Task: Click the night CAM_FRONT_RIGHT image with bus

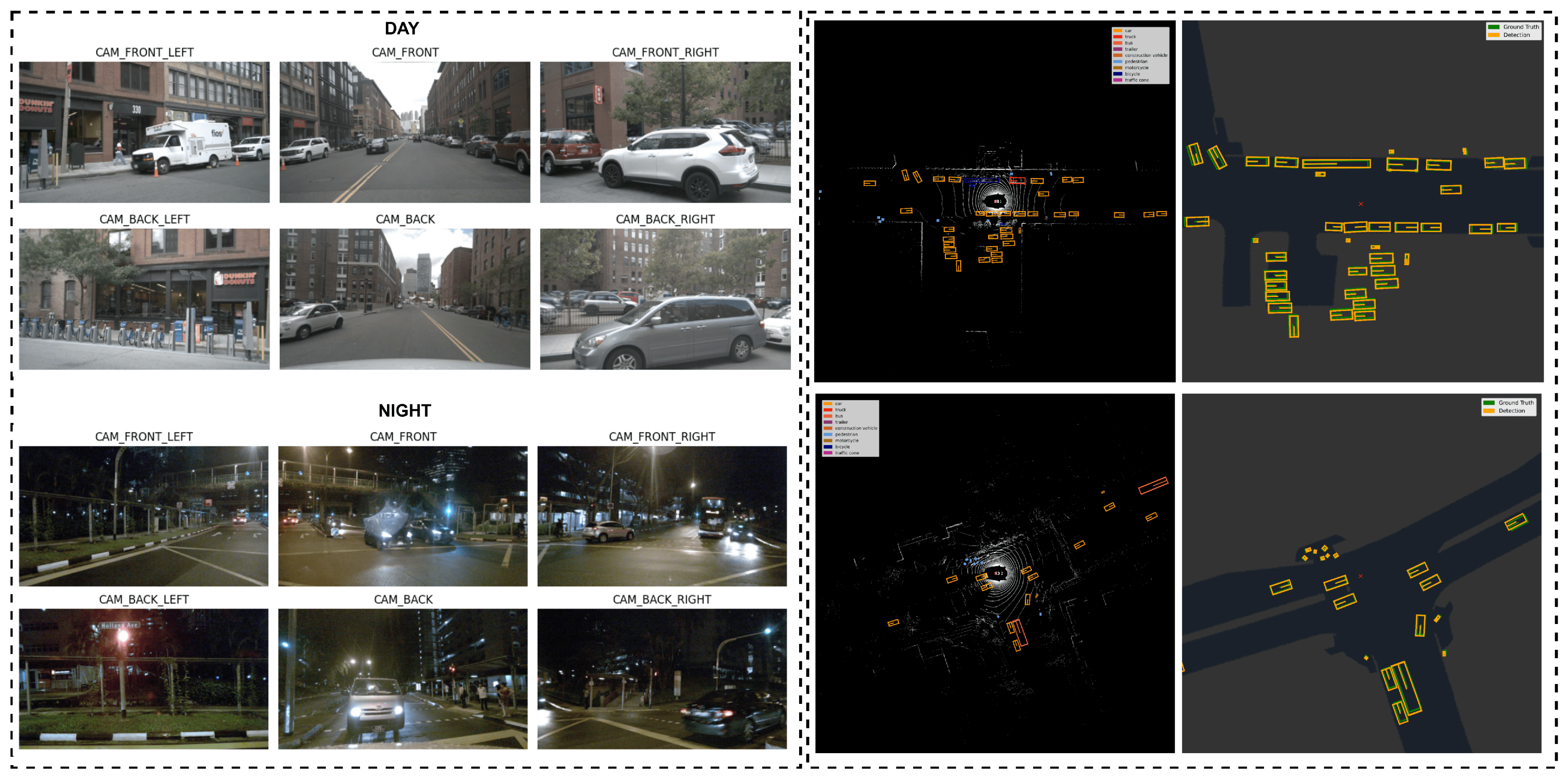Action: (x=662, y=516)
